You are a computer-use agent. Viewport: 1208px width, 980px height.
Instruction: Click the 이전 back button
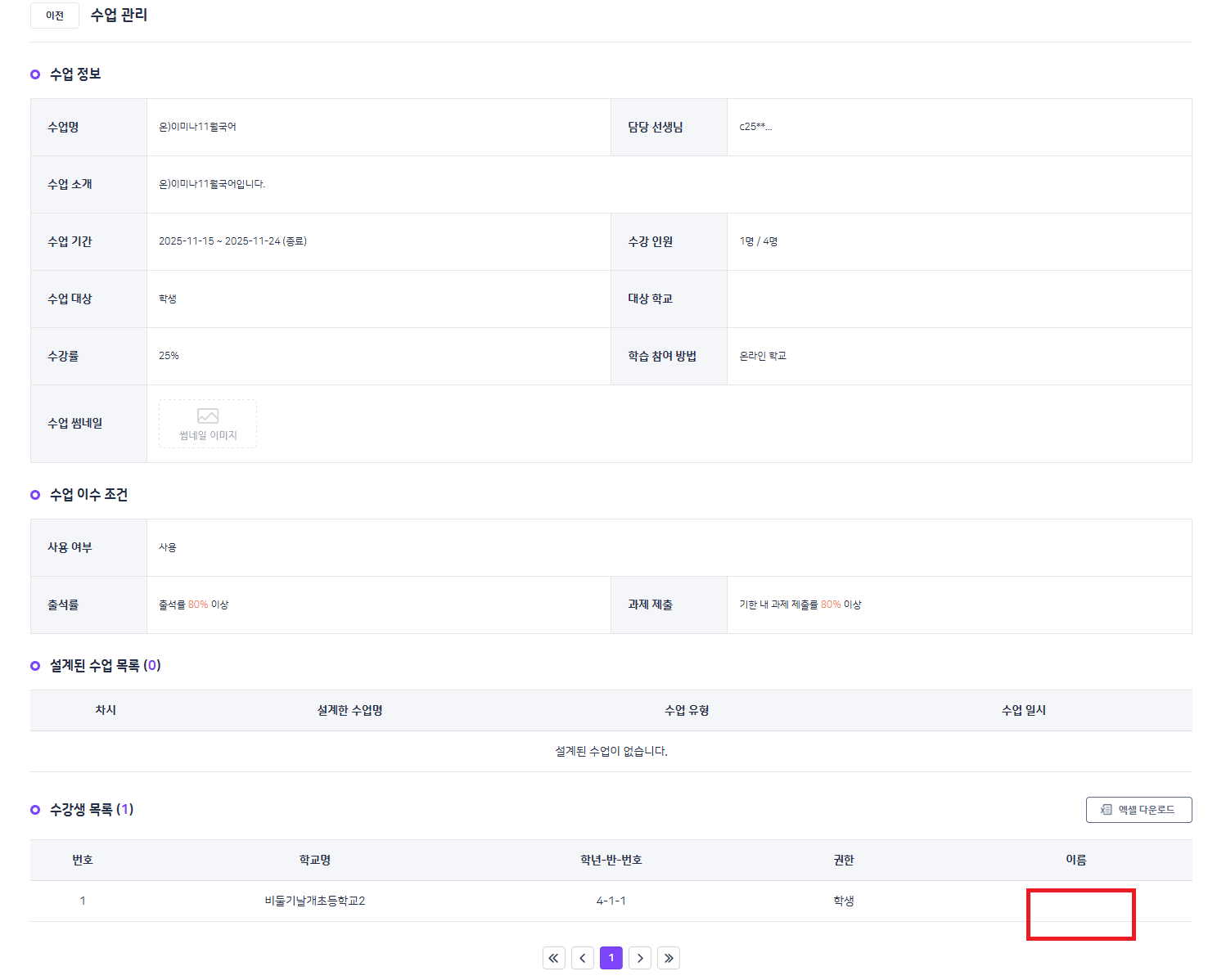(55, 16)
